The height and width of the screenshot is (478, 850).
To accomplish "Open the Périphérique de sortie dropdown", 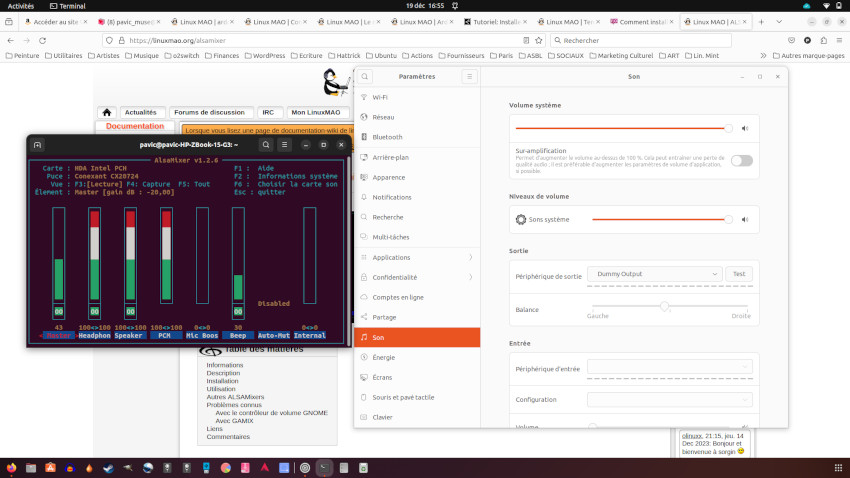I will 654,274.
